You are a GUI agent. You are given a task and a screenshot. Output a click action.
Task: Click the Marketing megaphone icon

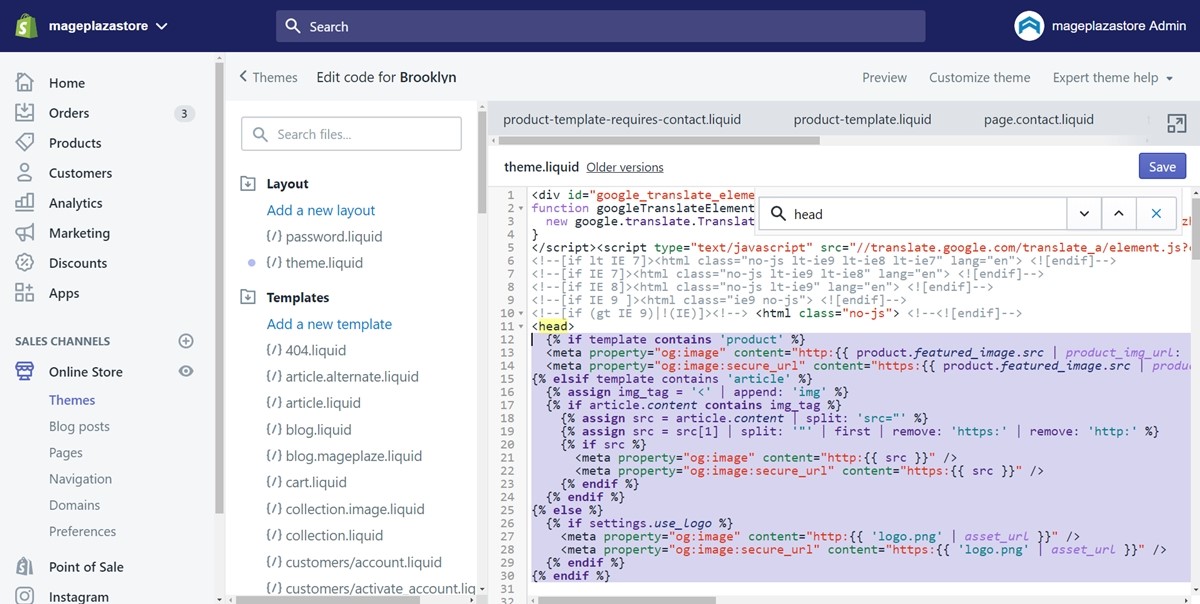click(25, 232)
